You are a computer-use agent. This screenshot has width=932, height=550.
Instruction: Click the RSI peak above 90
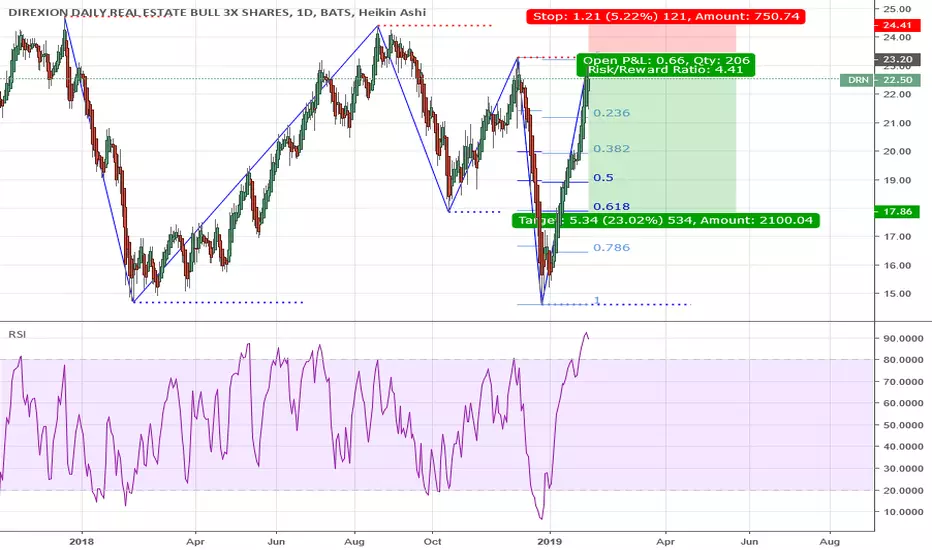click(x=586, y=333)
